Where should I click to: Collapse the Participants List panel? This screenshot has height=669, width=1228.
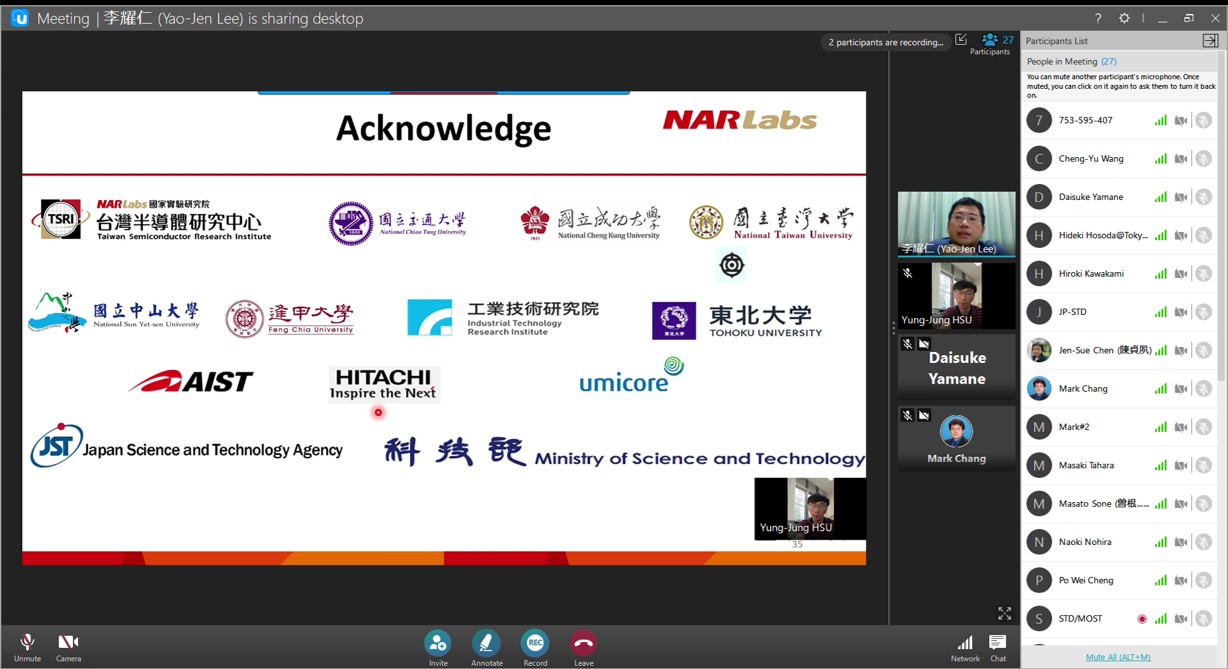point(1210,41)
